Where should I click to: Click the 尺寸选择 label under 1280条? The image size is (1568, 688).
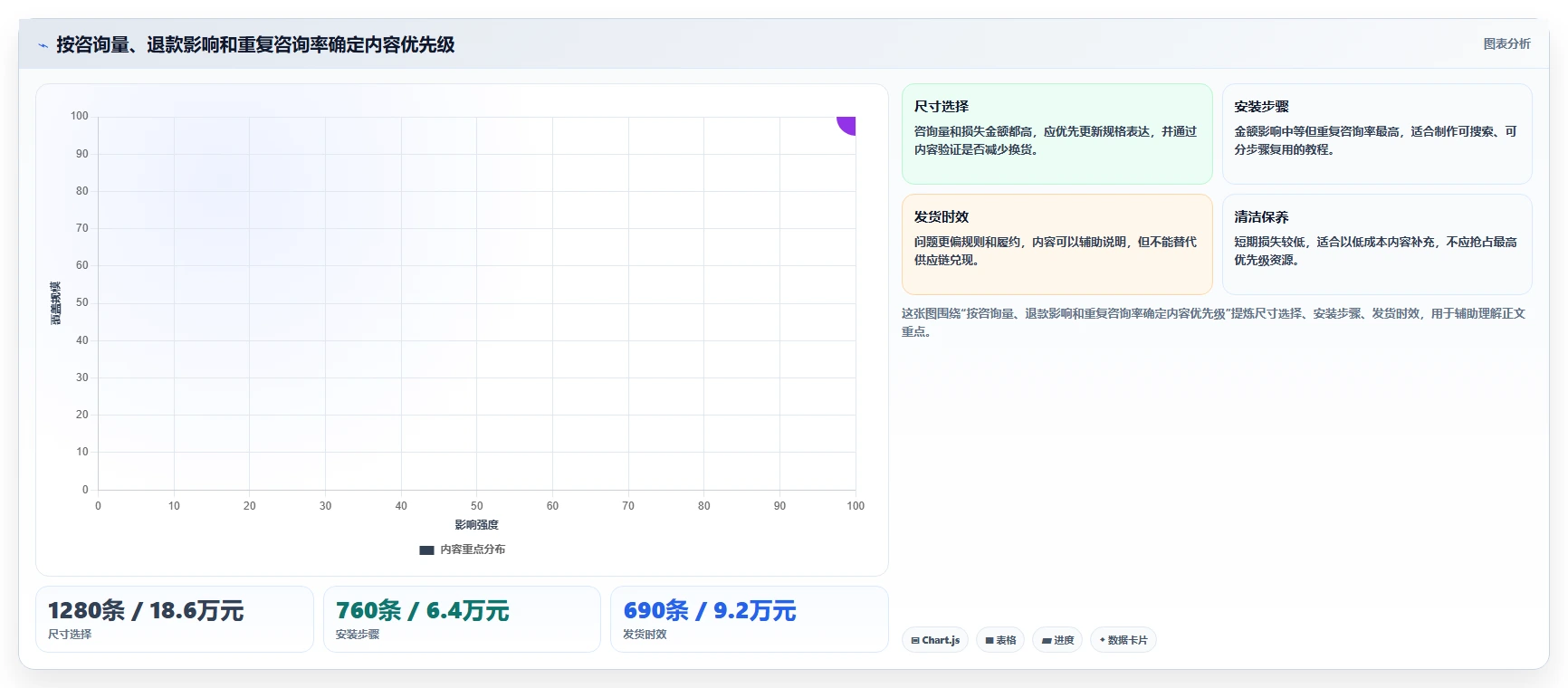(70, 635)
